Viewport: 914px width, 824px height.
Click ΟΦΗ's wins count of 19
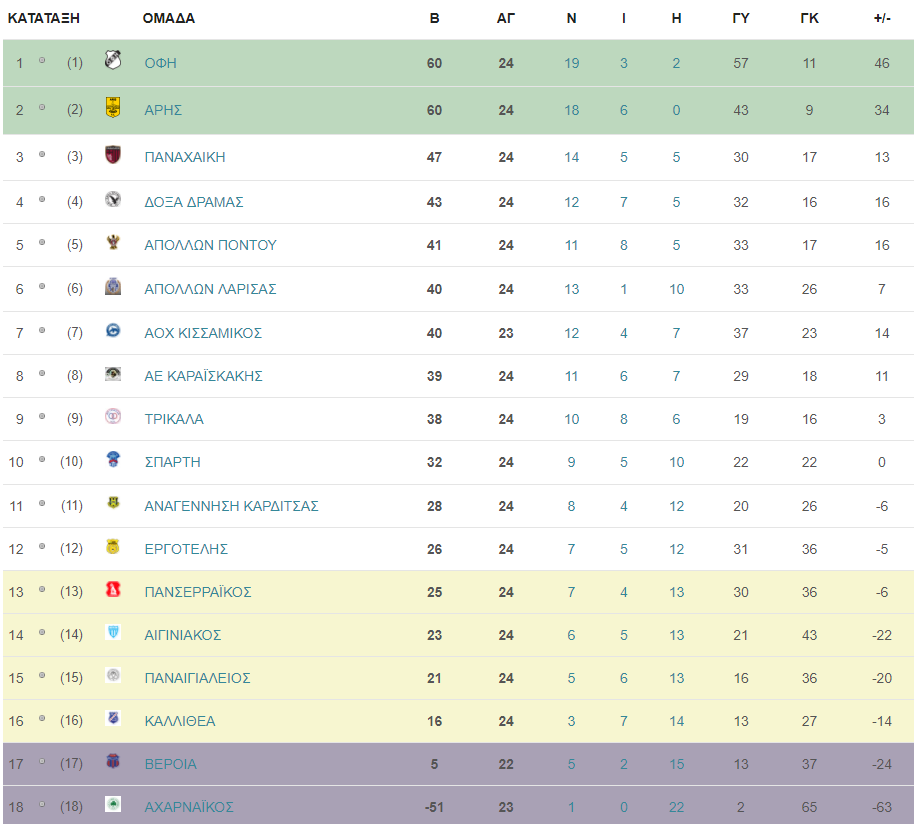pyautogui.click(x=571, y=63)
